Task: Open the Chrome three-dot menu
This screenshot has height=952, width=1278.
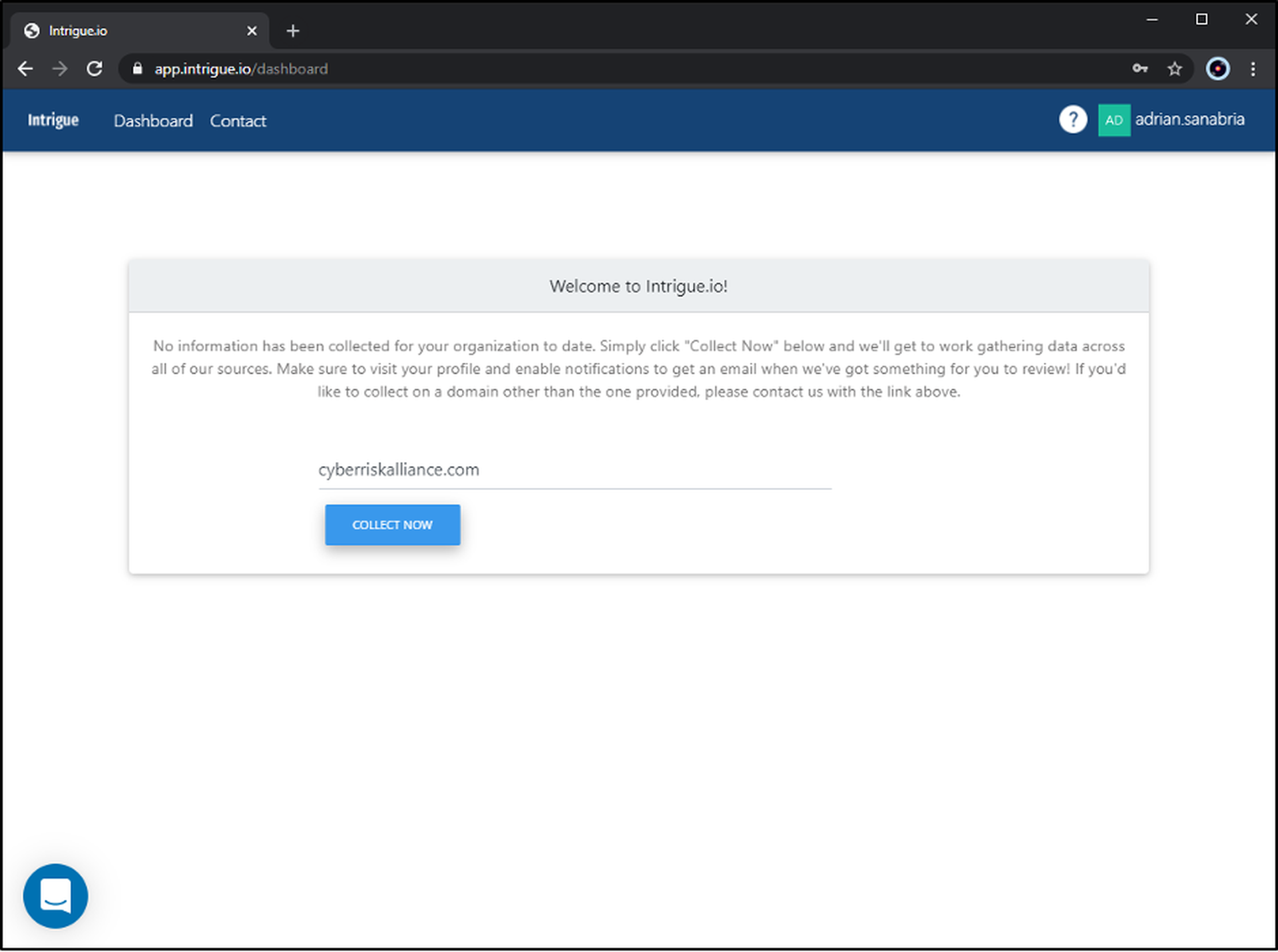Action: tap(1253, 69)
